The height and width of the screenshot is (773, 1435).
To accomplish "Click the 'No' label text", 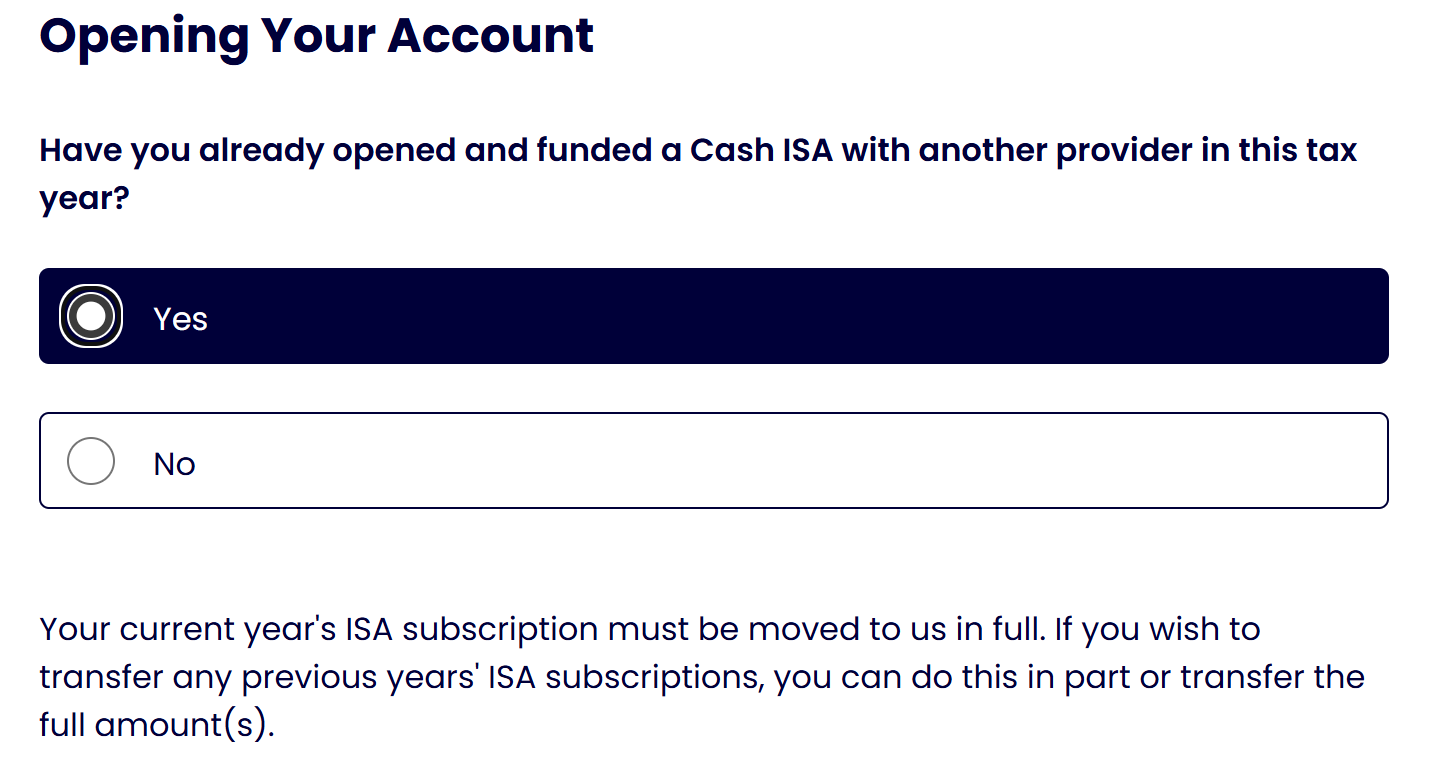I will pyautogui.click(x=175, y=464).
